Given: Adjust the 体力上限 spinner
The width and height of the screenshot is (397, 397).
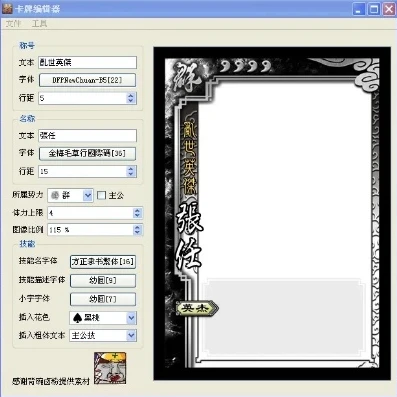Looking at the screenshot, I should 137,213.
